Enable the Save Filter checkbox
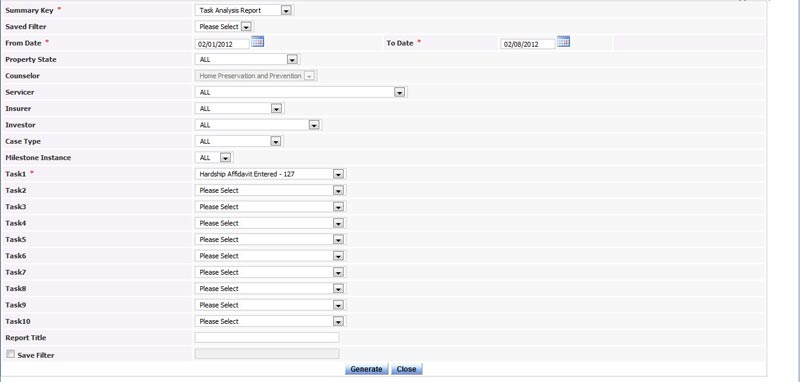This screenshot has width=800, height=382. tap(10, 354)
